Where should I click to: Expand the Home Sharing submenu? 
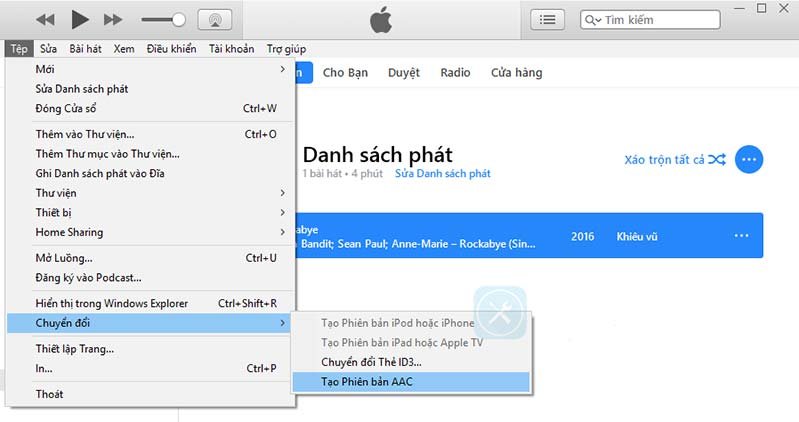[150, 232]
